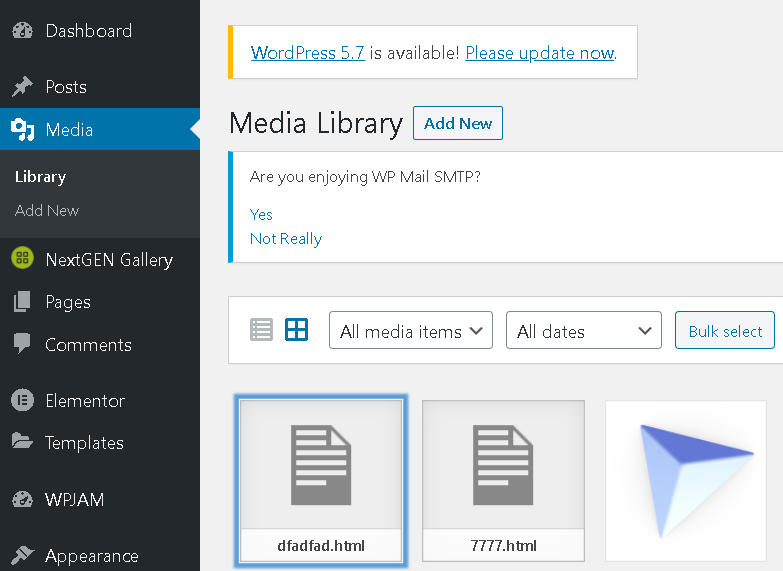Screen dimensions: 783x571
Task: Go to the Comments menu
Action: tap(100, 345)
